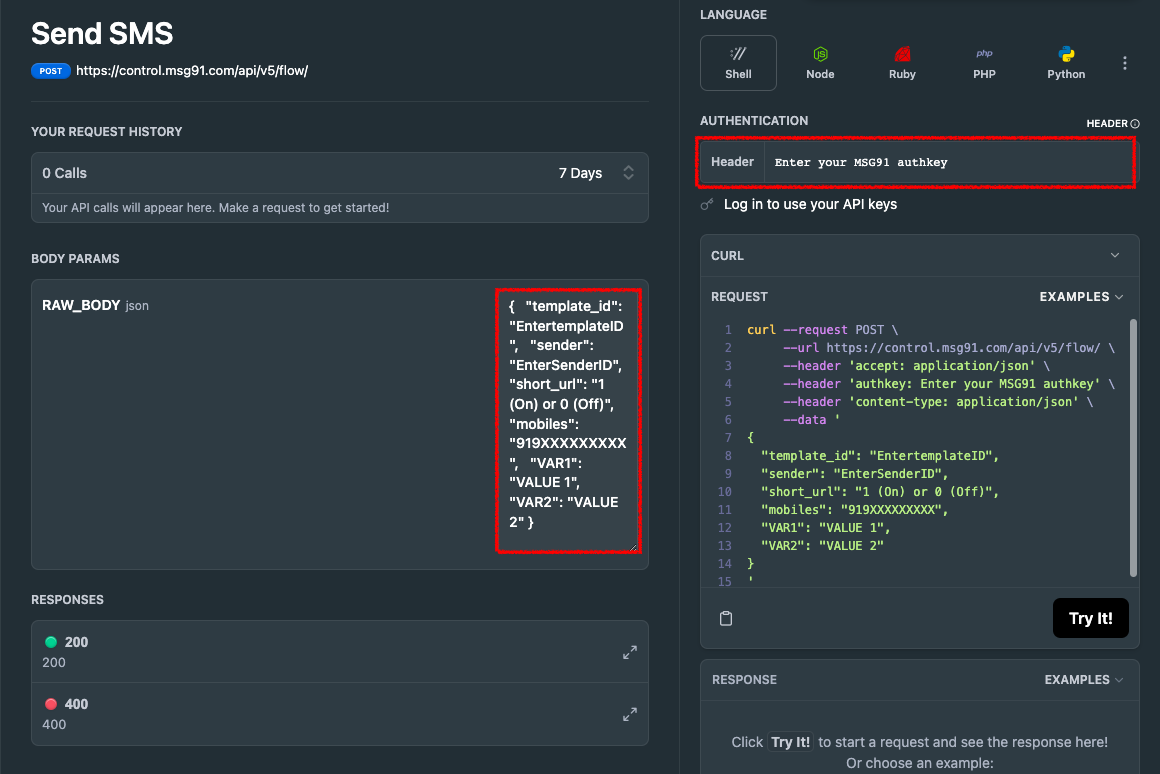
Task: Click the AUTHENTICATION section heading
Action: point(754,121)
